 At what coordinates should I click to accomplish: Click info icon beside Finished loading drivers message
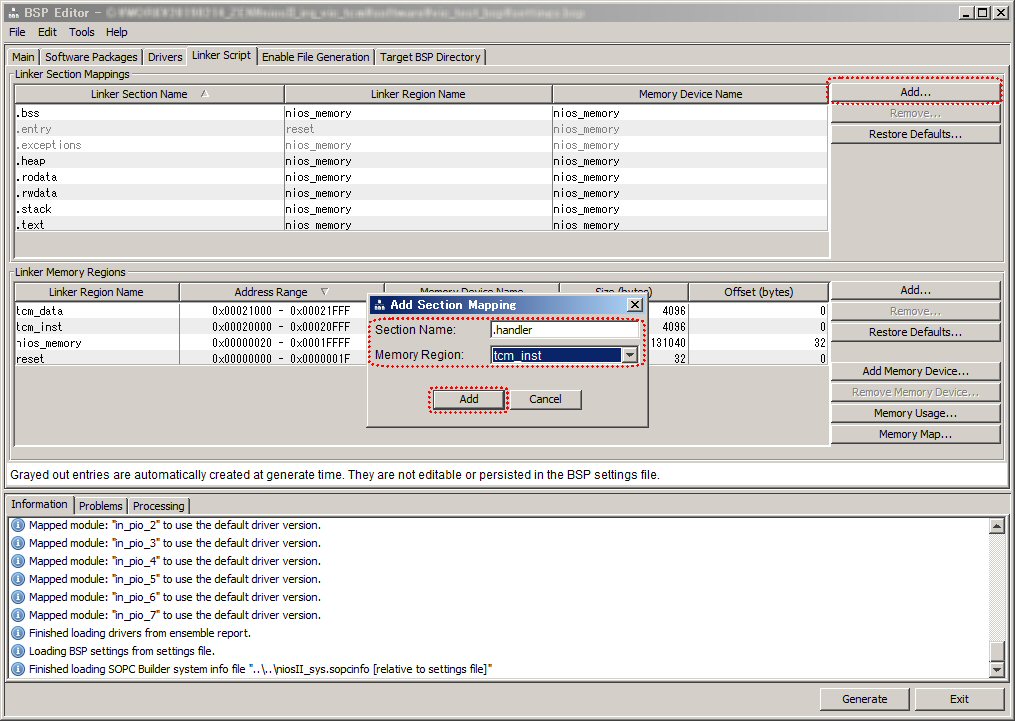tap(18, 633)
